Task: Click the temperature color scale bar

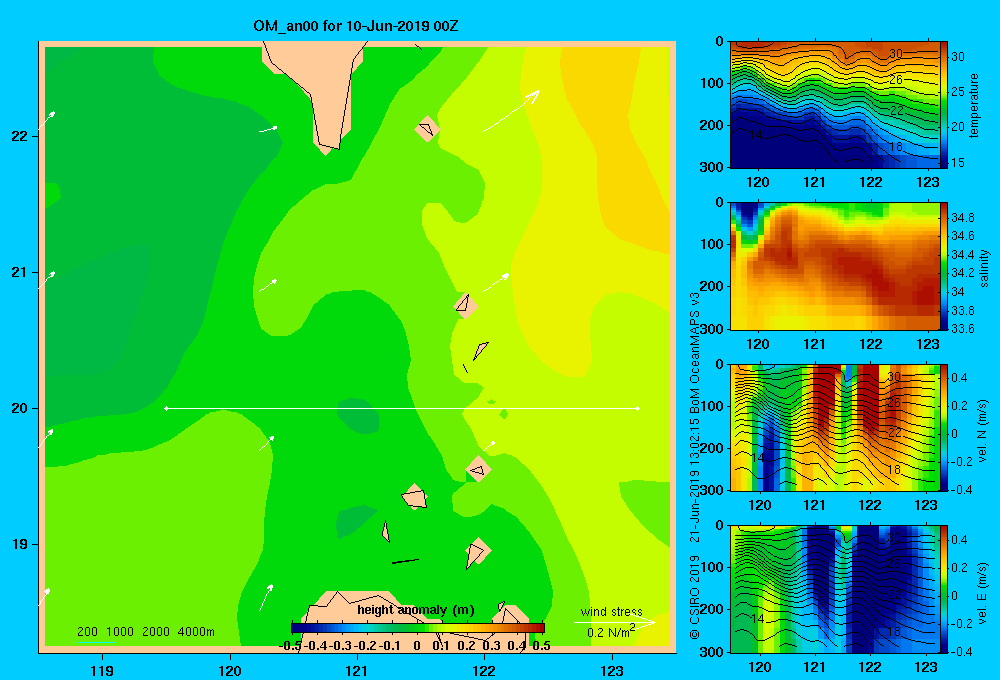Action: click(944, 105)
